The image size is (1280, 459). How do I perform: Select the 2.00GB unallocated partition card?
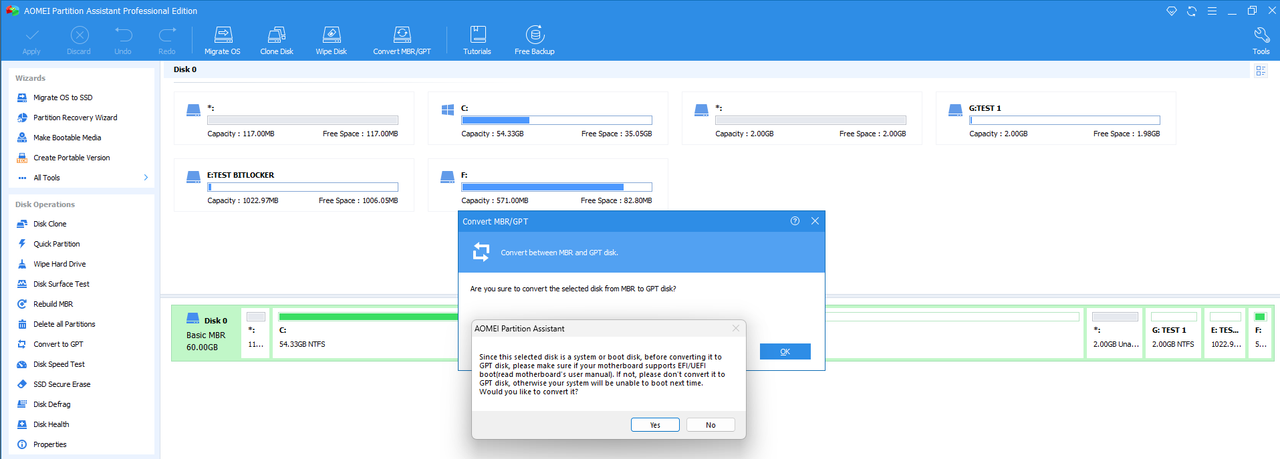point(801,119)
